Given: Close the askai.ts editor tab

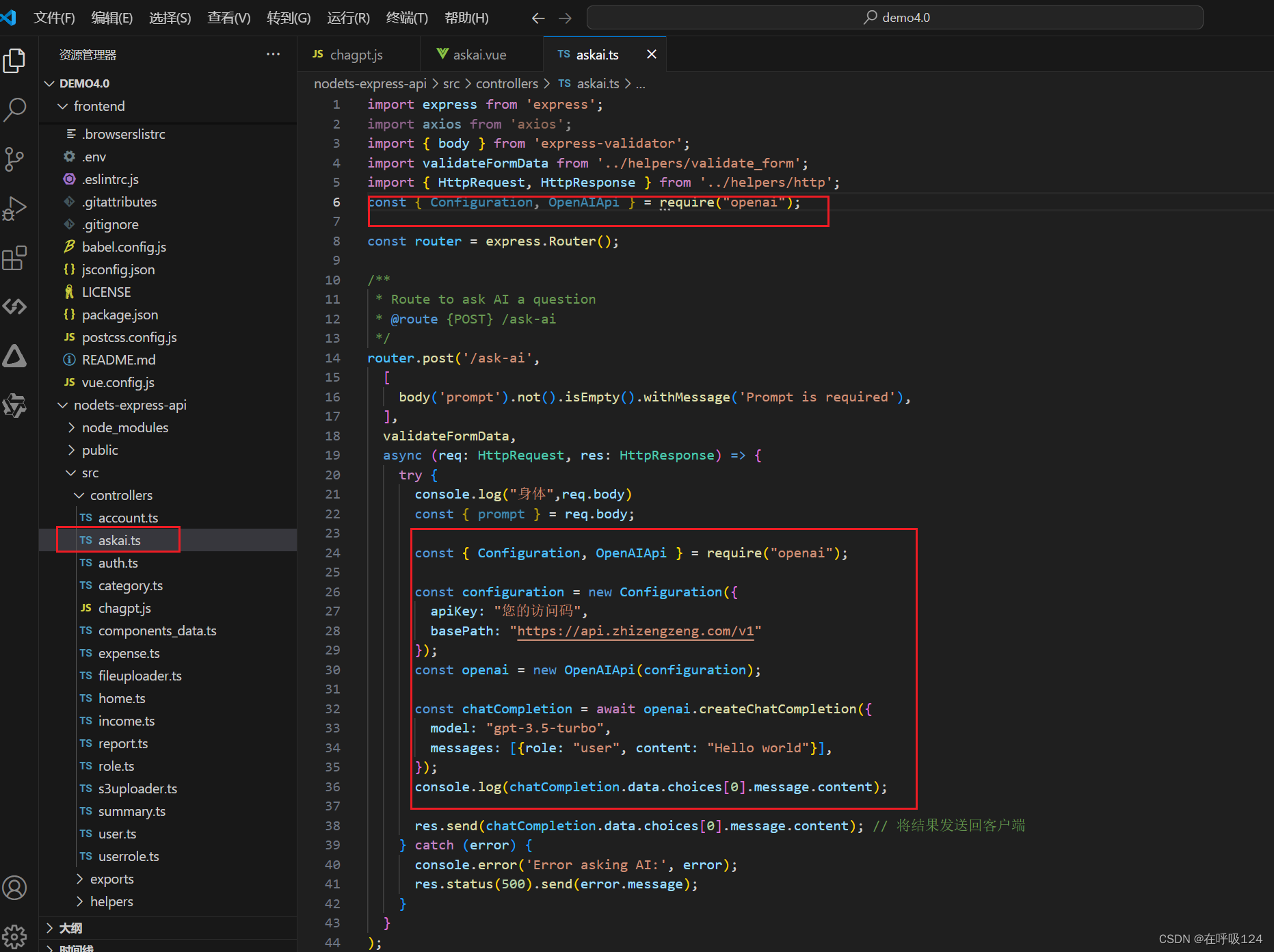Looking at the screenshot, I should pyautogui.click(x=652, y=54).
